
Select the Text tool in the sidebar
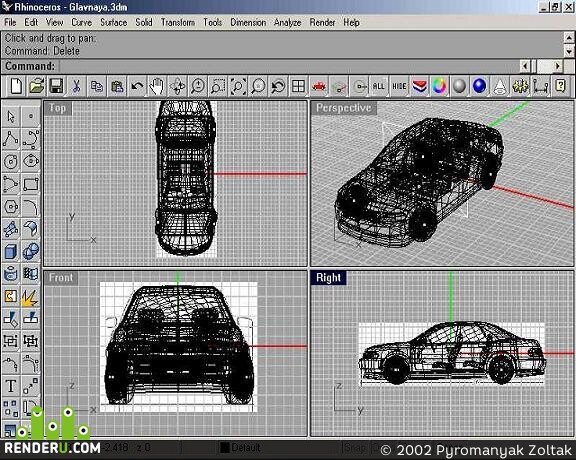tap(11, 386)
